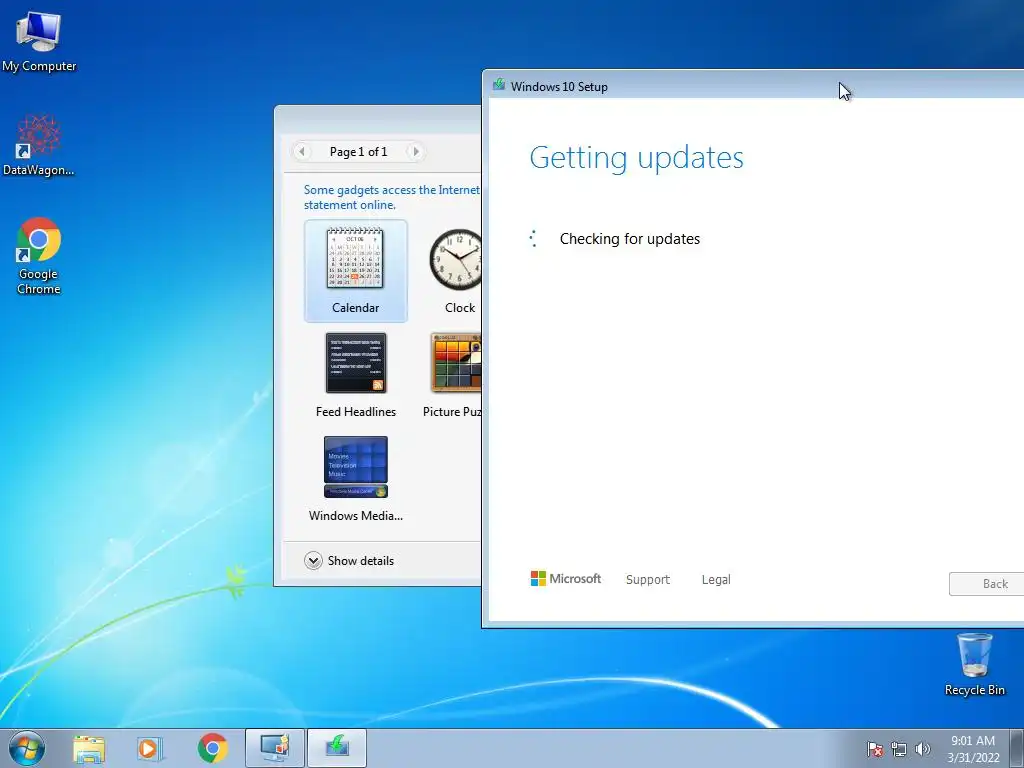
Task: Launch Windows Media Player from the taskbar
Action: click(150, 748)
